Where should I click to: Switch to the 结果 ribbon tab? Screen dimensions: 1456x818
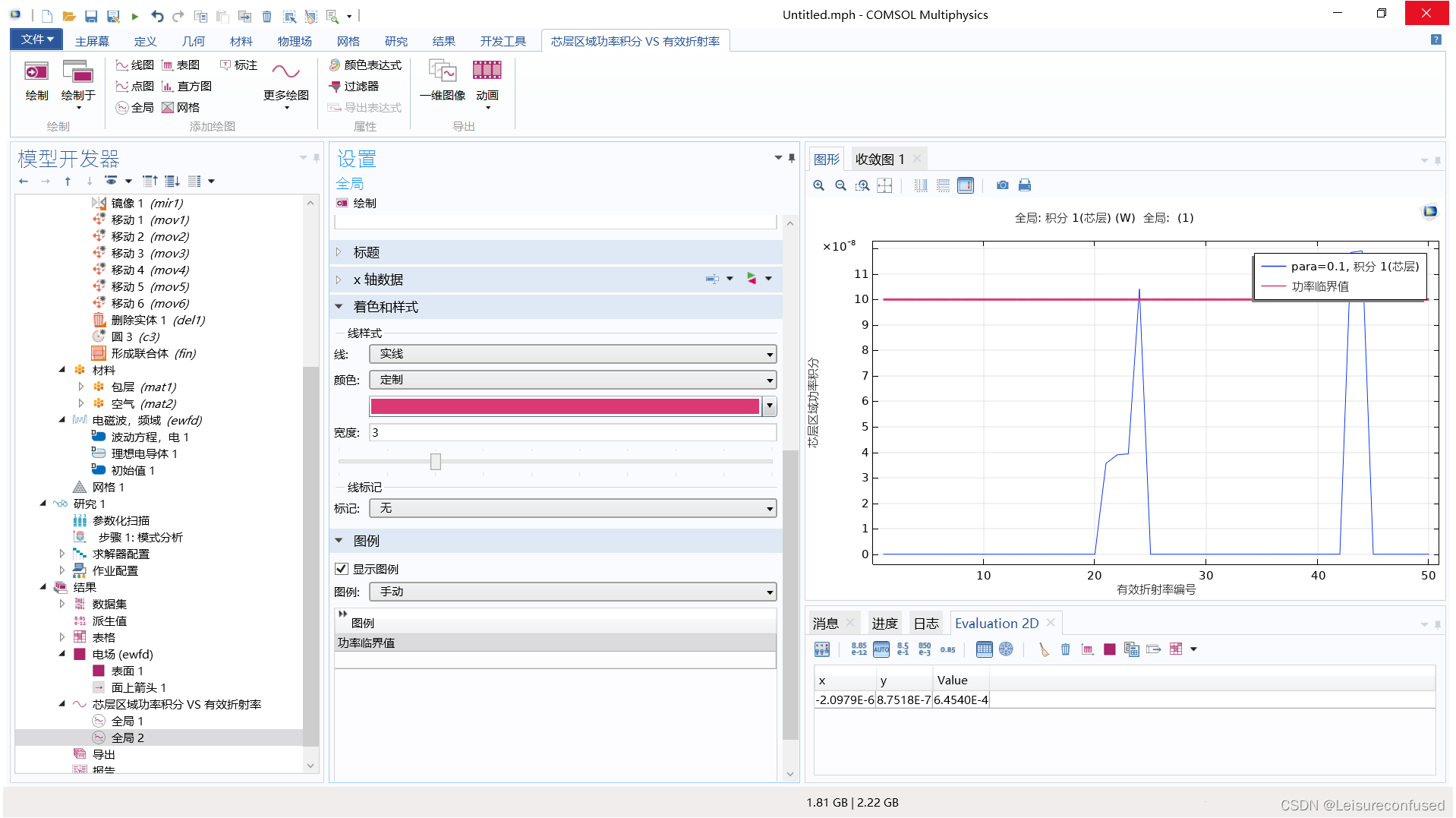444,41
